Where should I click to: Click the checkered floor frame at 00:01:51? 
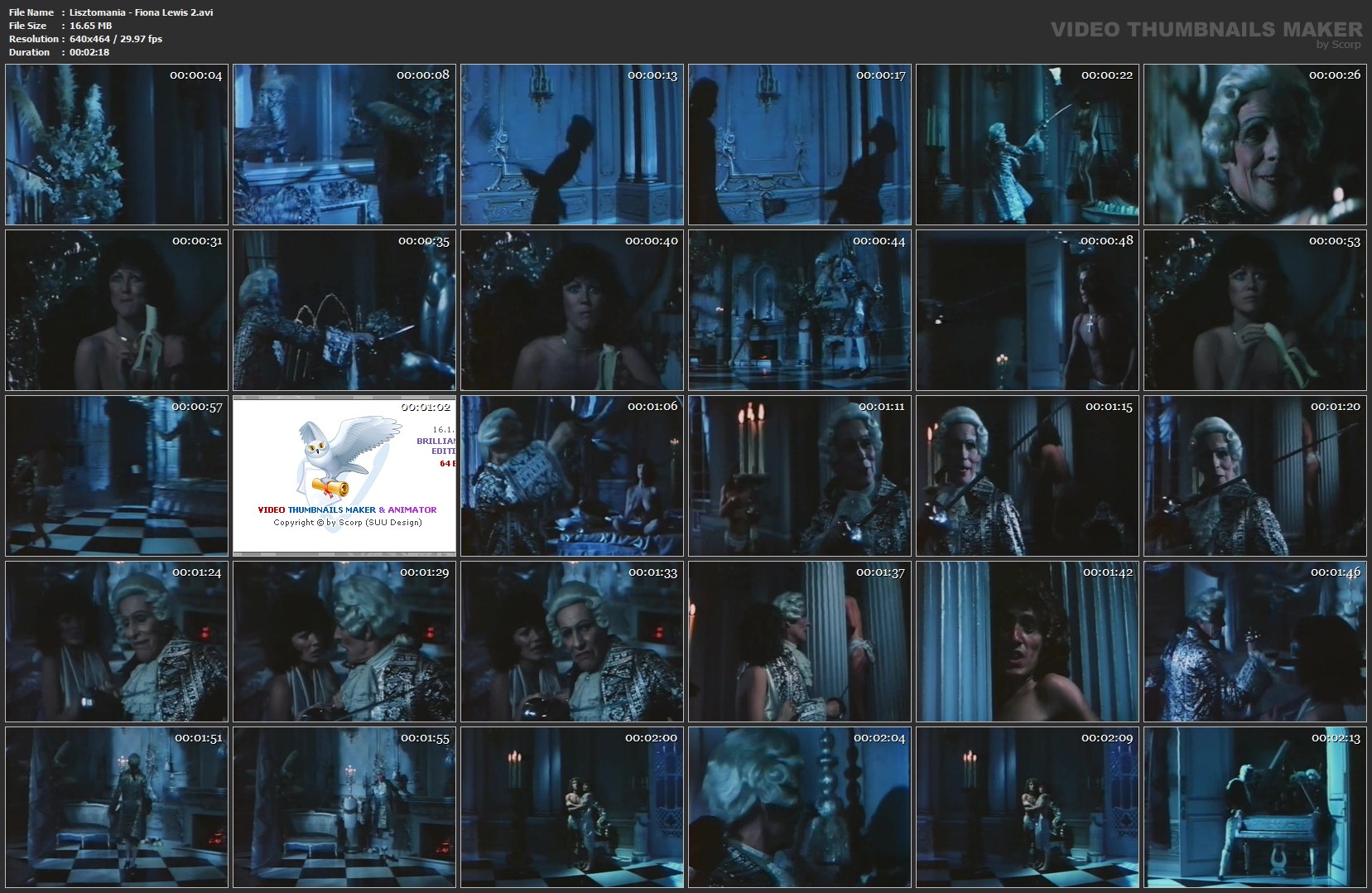117,808
